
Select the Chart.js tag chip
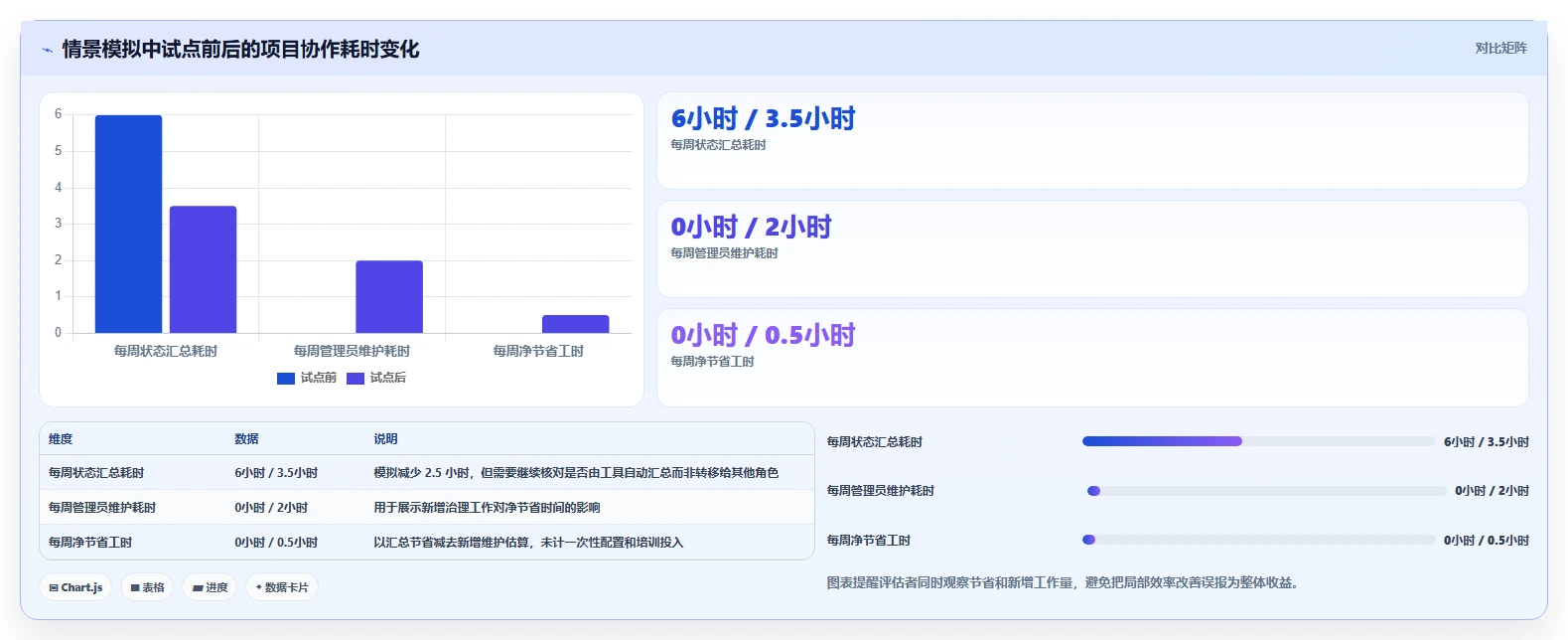pyautogui.click(x=75, y=587)
